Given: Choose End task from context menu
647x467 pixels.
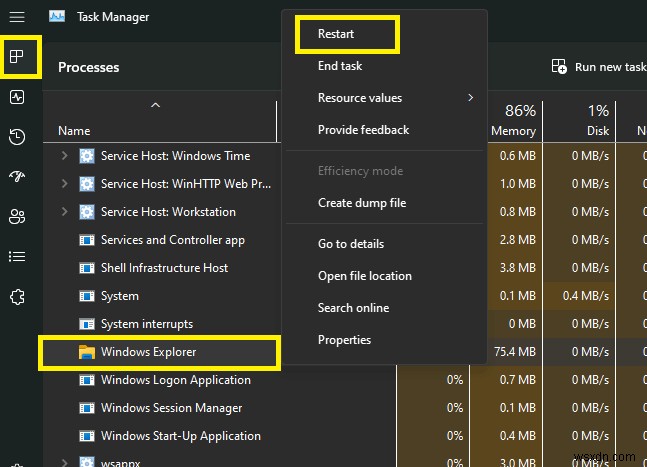Looking at the screenshot, I should tap(340, 66).
